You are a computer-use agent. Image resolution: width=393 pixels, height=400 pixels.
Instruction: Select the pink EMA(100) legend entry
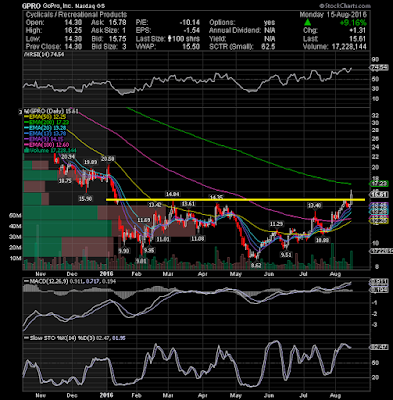(x=46, y=145)
